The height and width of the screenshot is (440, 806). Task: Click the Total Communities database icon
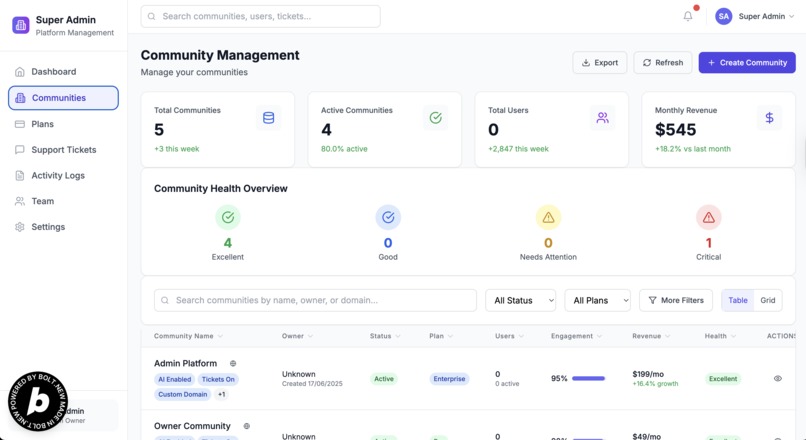click(268, 118)
